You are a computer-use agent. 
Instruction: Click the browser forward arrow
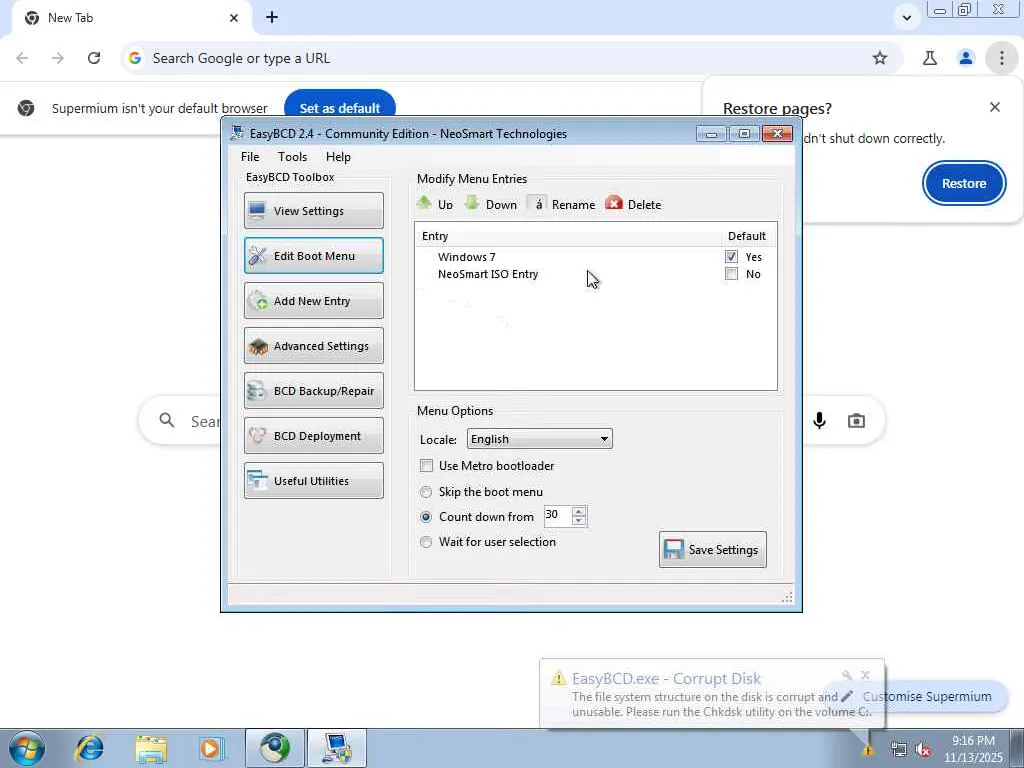(x=58, y=58)
